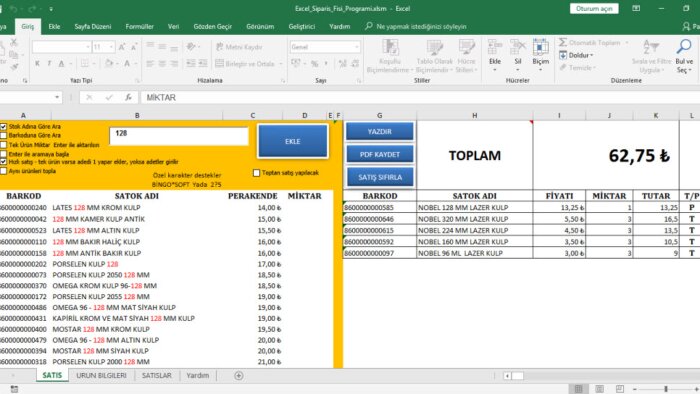700x394 pixels.
Task: Expand the Hizalama dialog launcher
Action: [x=283, y=81]
